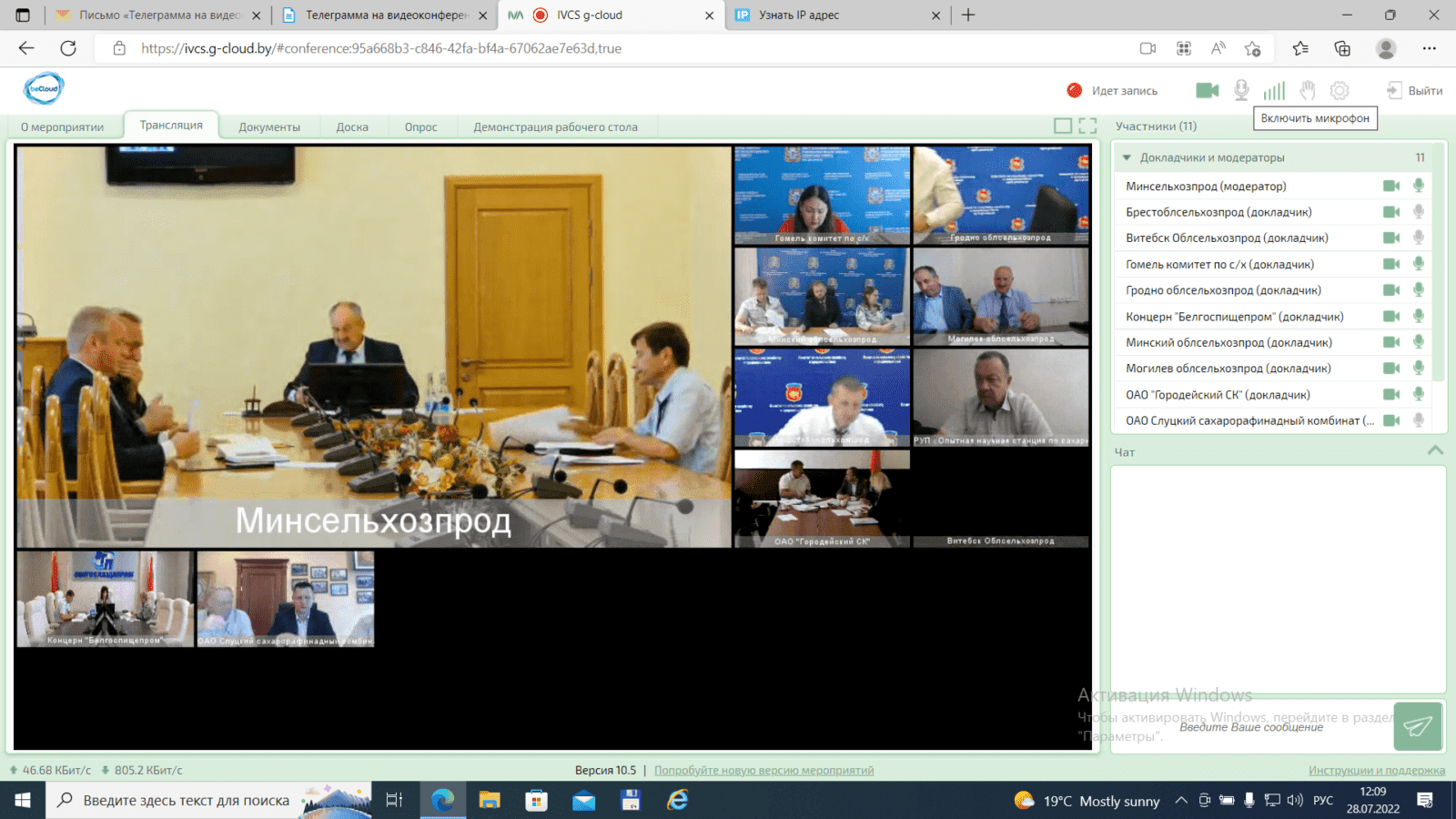Open the Документы tab
The width and height of the screenshot is (1456, 819).
coord(269,127)
